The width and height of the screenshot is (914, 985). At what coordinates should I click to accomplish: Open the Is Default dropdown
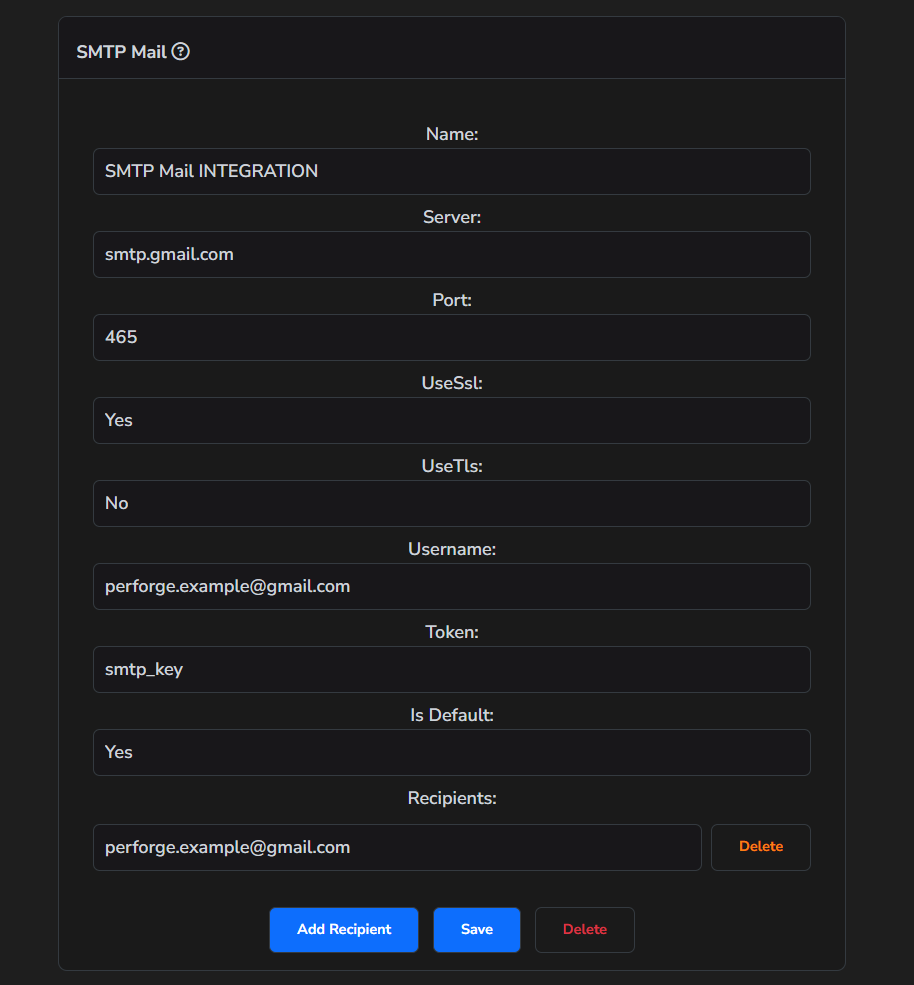coord(452,752)
